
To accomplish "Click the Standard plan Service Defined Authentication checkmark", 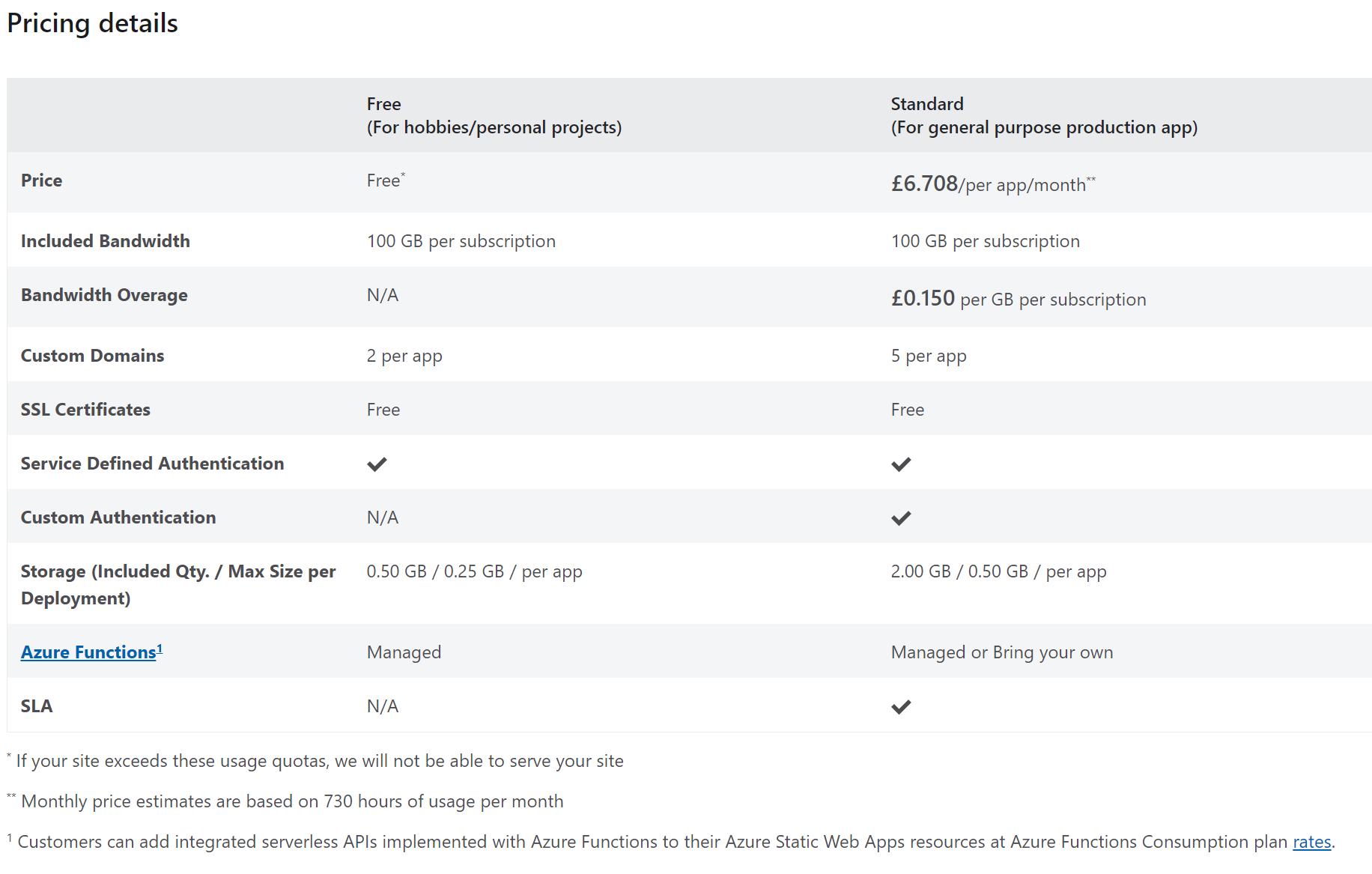I will [901, 464].
